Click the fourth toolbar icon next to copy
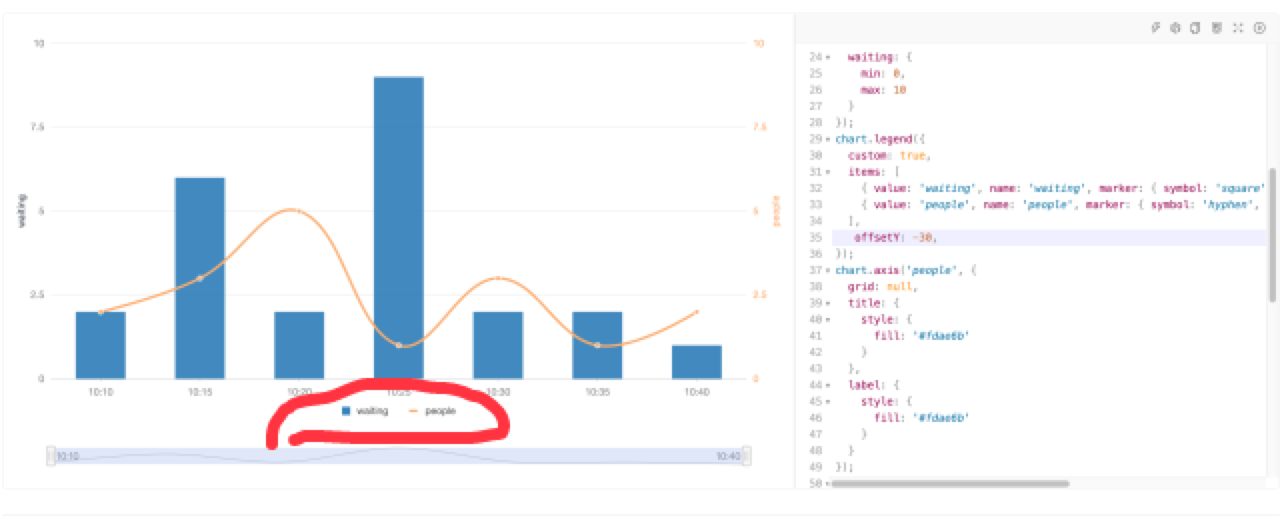 (x=1217, y=28)
